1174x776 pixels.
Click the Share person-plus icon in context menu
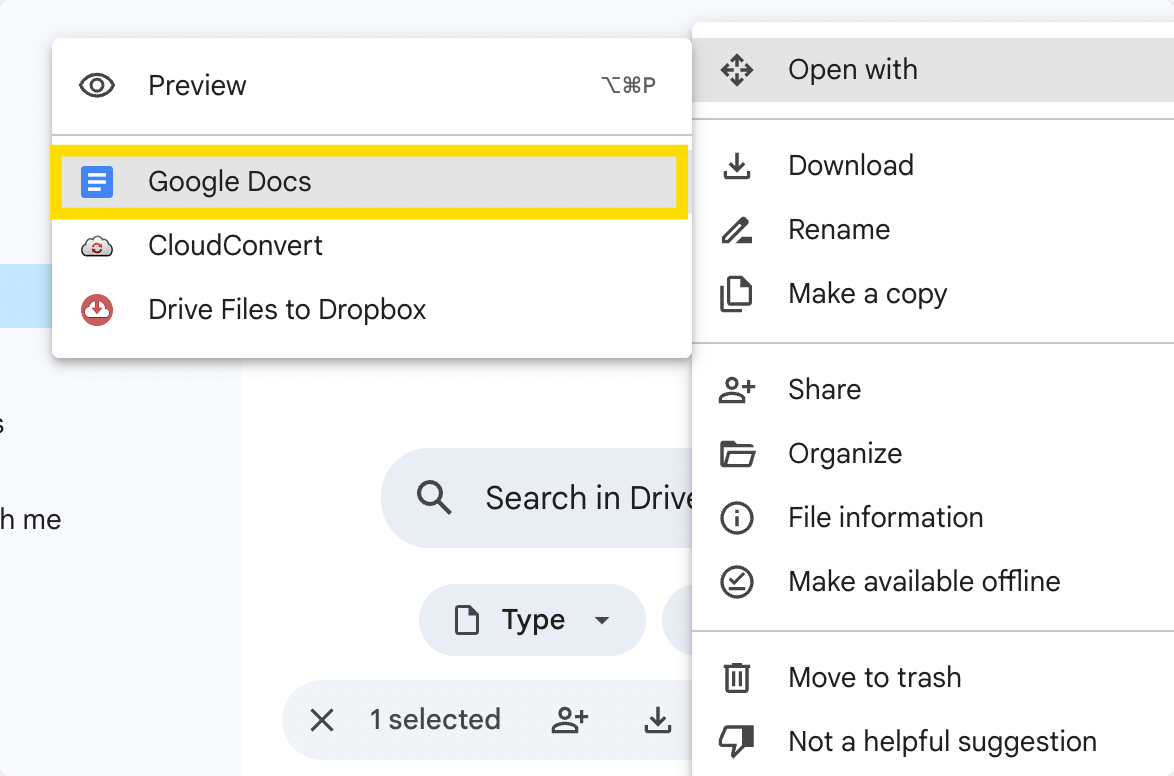tap(737, 389)
